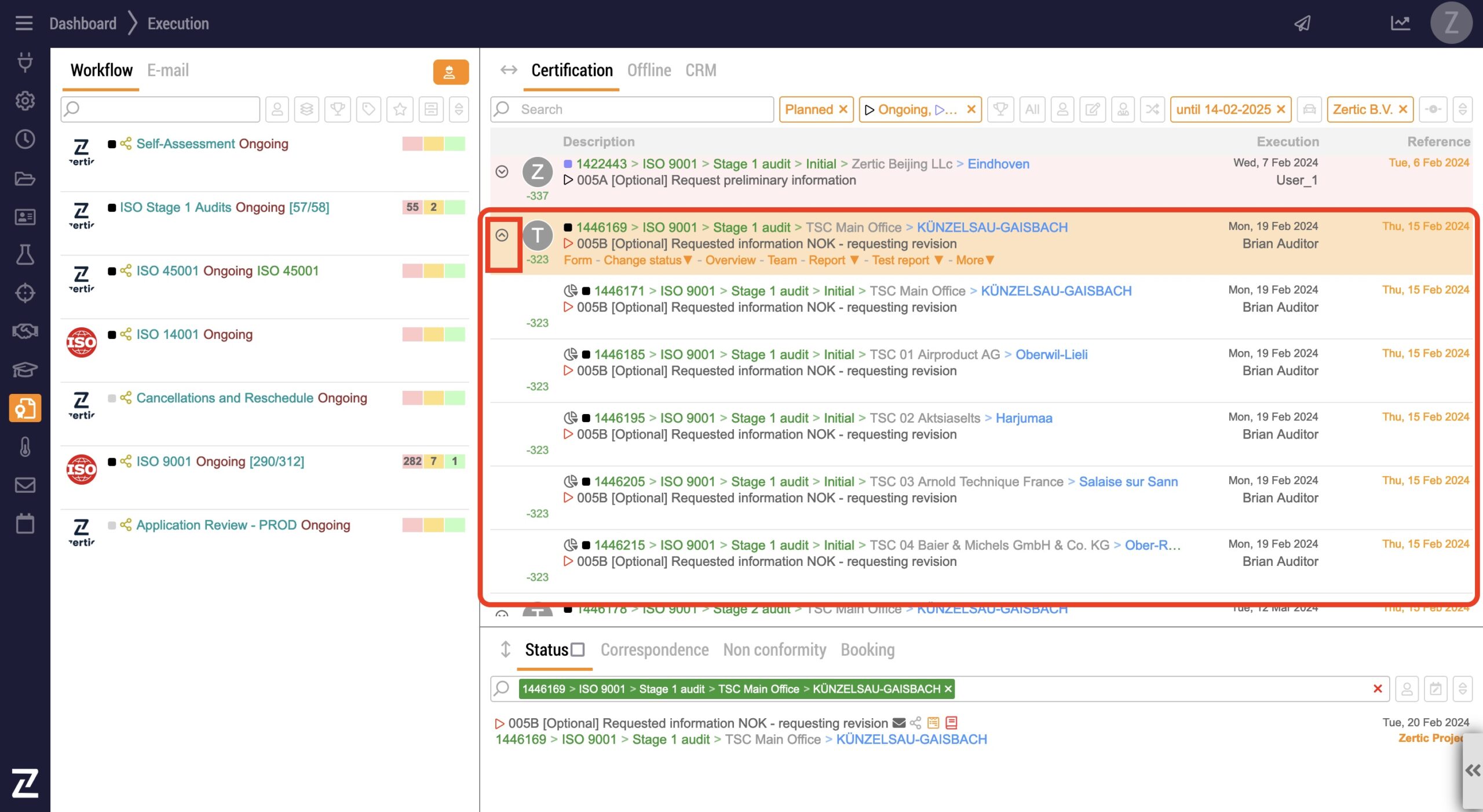Switch to the E-mail tab
Screen dimensions: 1483x812
click(167, 71)
